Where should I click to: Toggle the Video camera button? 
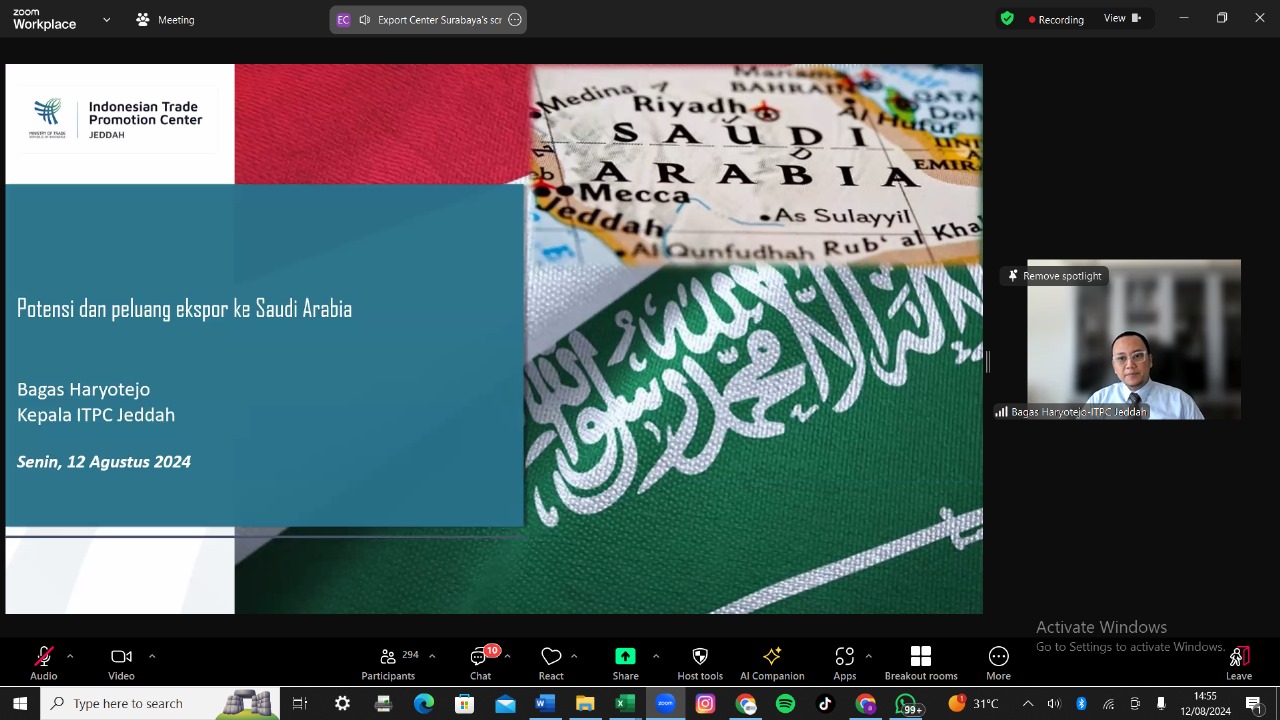coord(121,663)
